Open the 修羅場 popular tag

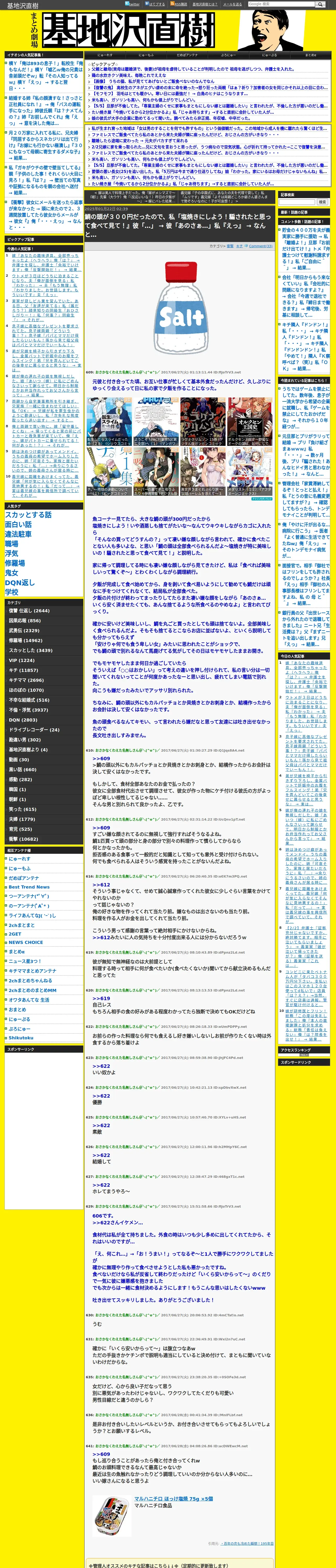15,563
